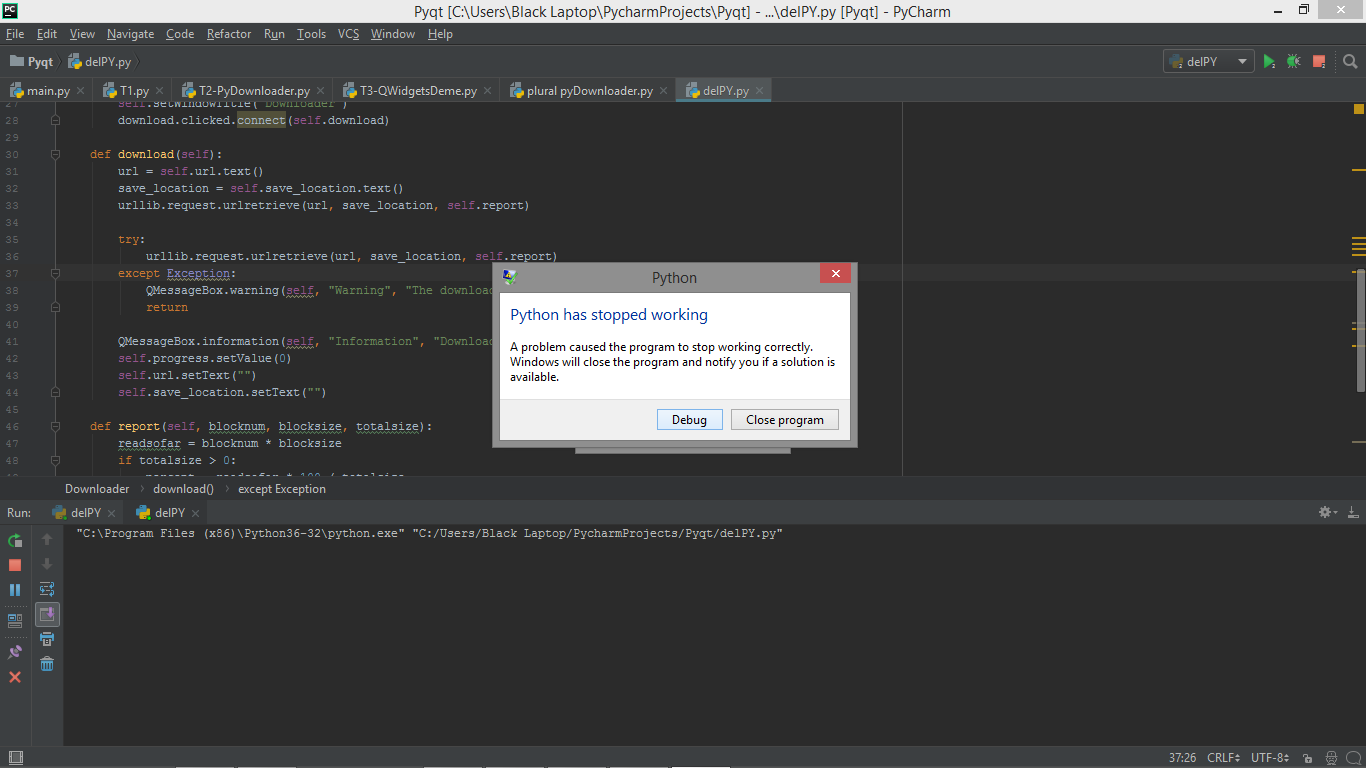Collapse the report method fold marker
This screenshot has height=768, width=1366.
[55, 426]
